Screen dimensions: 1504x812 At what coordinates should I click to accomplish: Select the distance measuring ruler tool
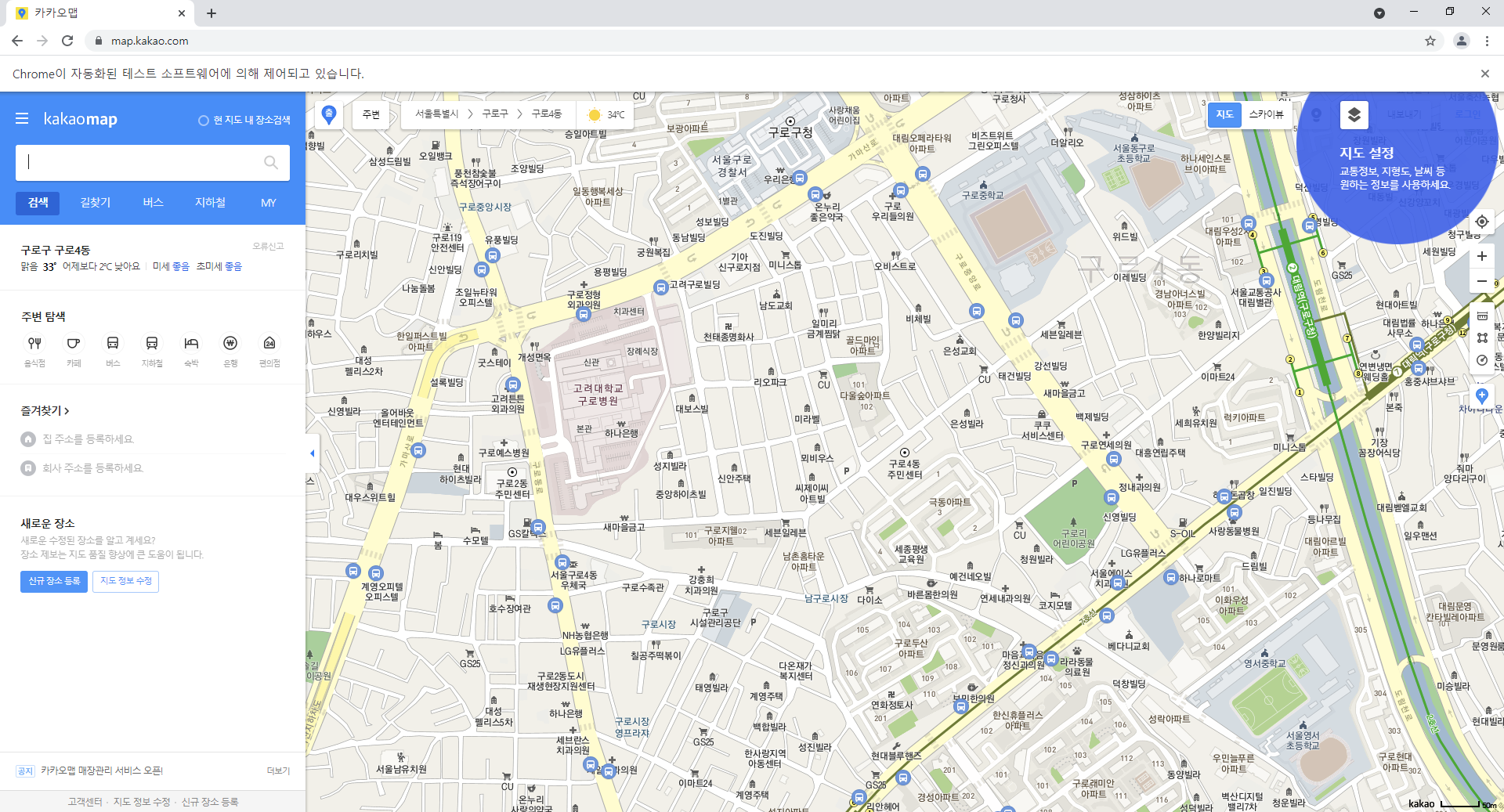(x=1482, y=316)
